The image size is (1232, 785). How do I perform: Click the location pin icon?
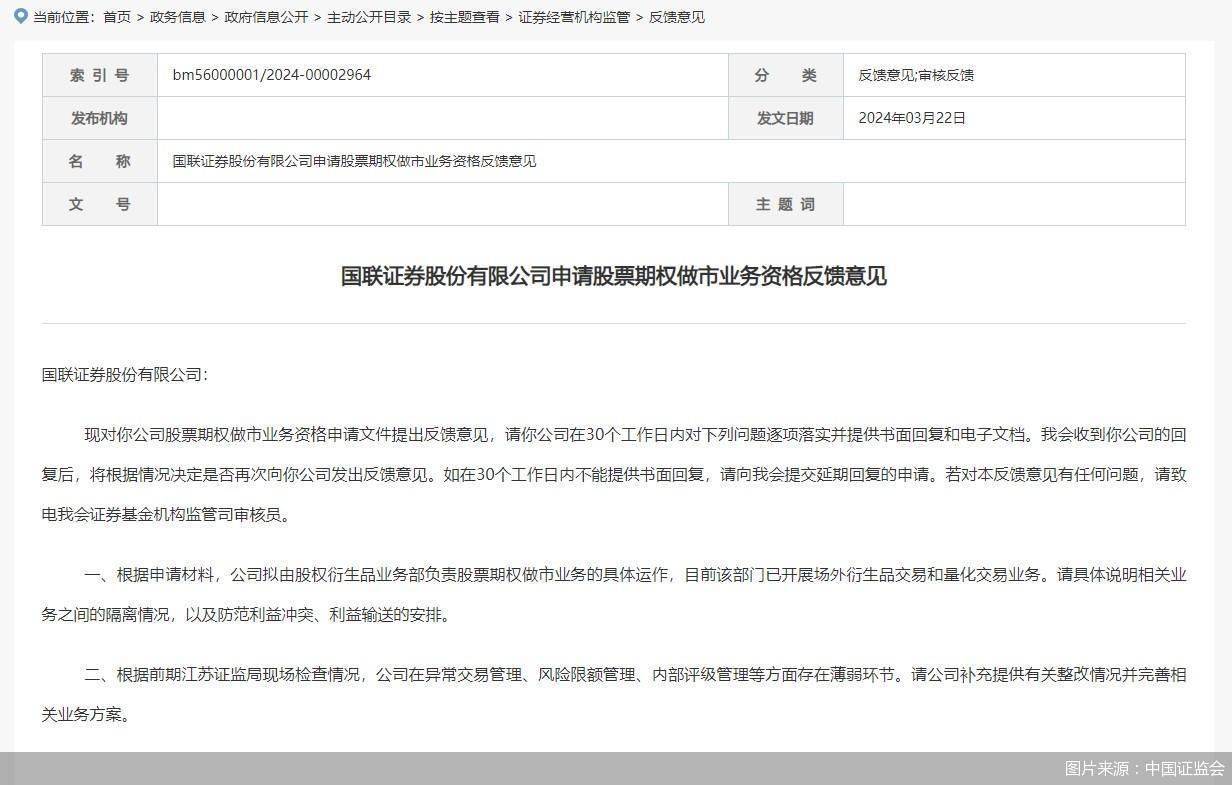point(22,16)
